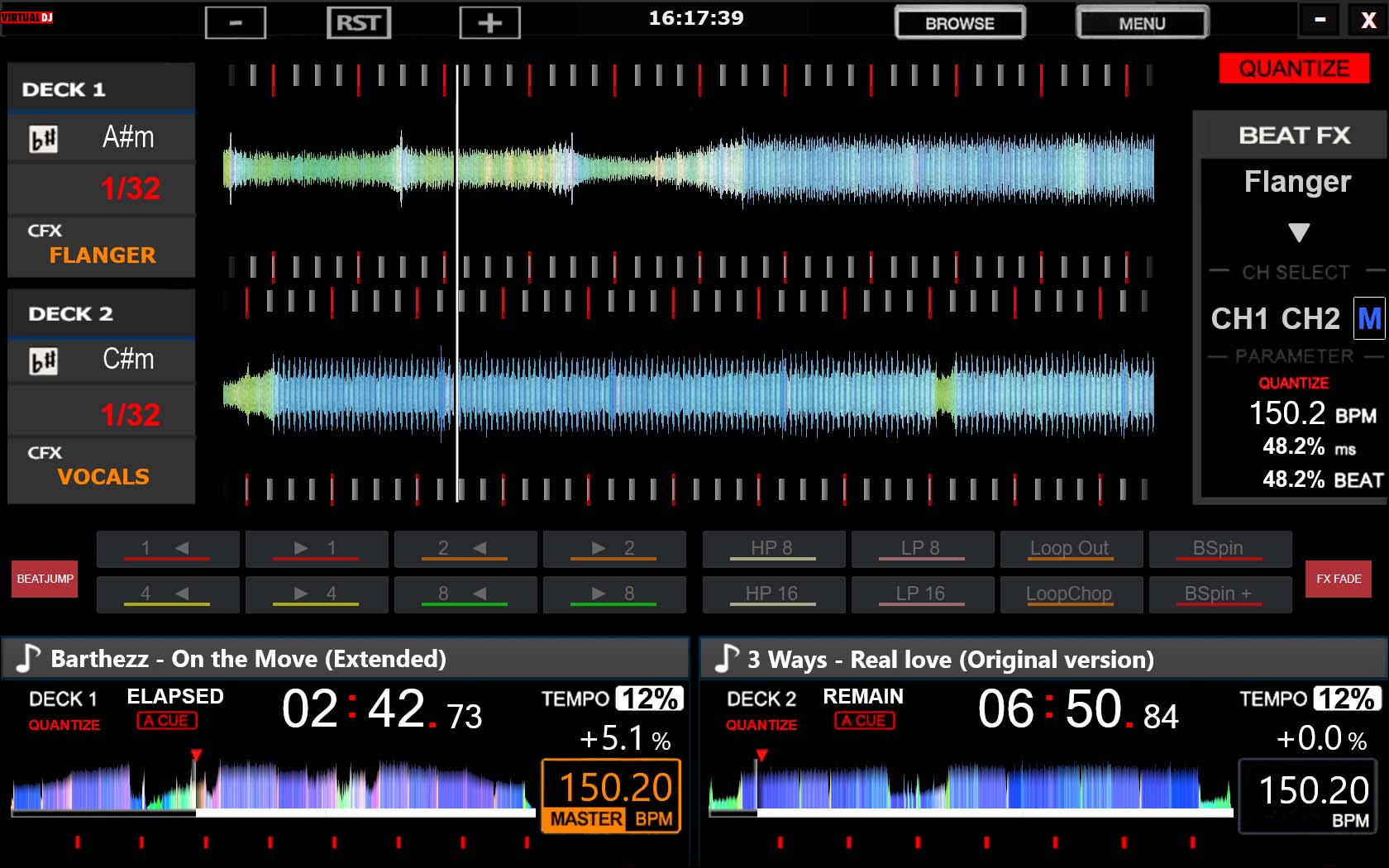Toggle Deck 2 A CUE auto cue
1389x868 pixels.
pyautogui.click(x=865, y=721)
